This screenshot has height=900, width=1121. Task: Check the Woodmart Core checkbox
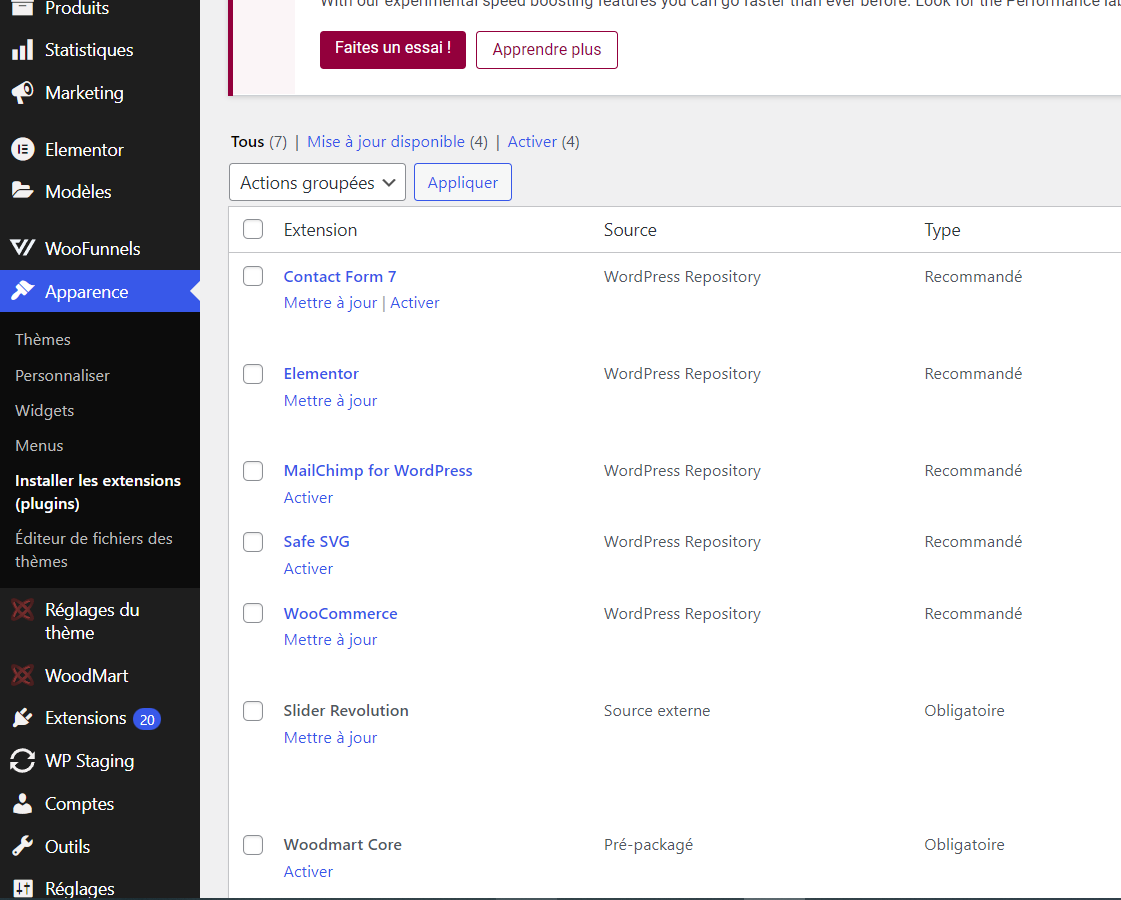click(253, 845)
